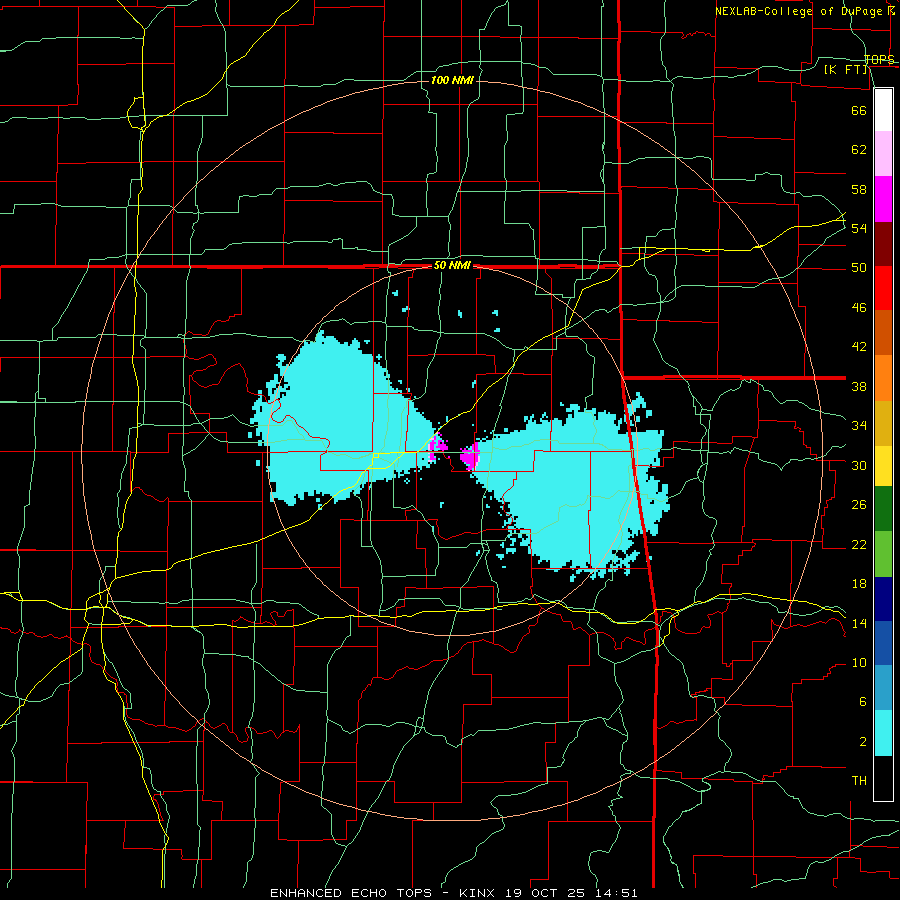The image size is (900, 900).
Task: Click the 62 legend value
Action: (859, 150)
